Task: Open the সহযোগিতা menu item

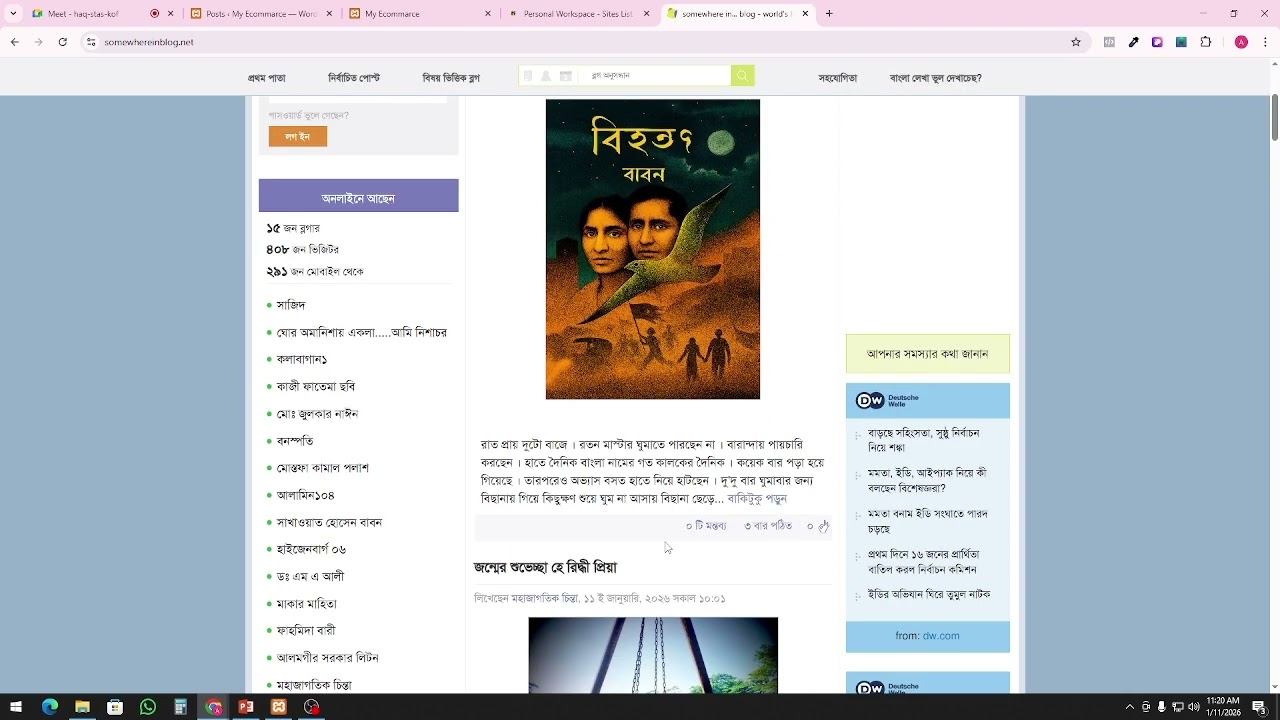Action: [837, 78]
